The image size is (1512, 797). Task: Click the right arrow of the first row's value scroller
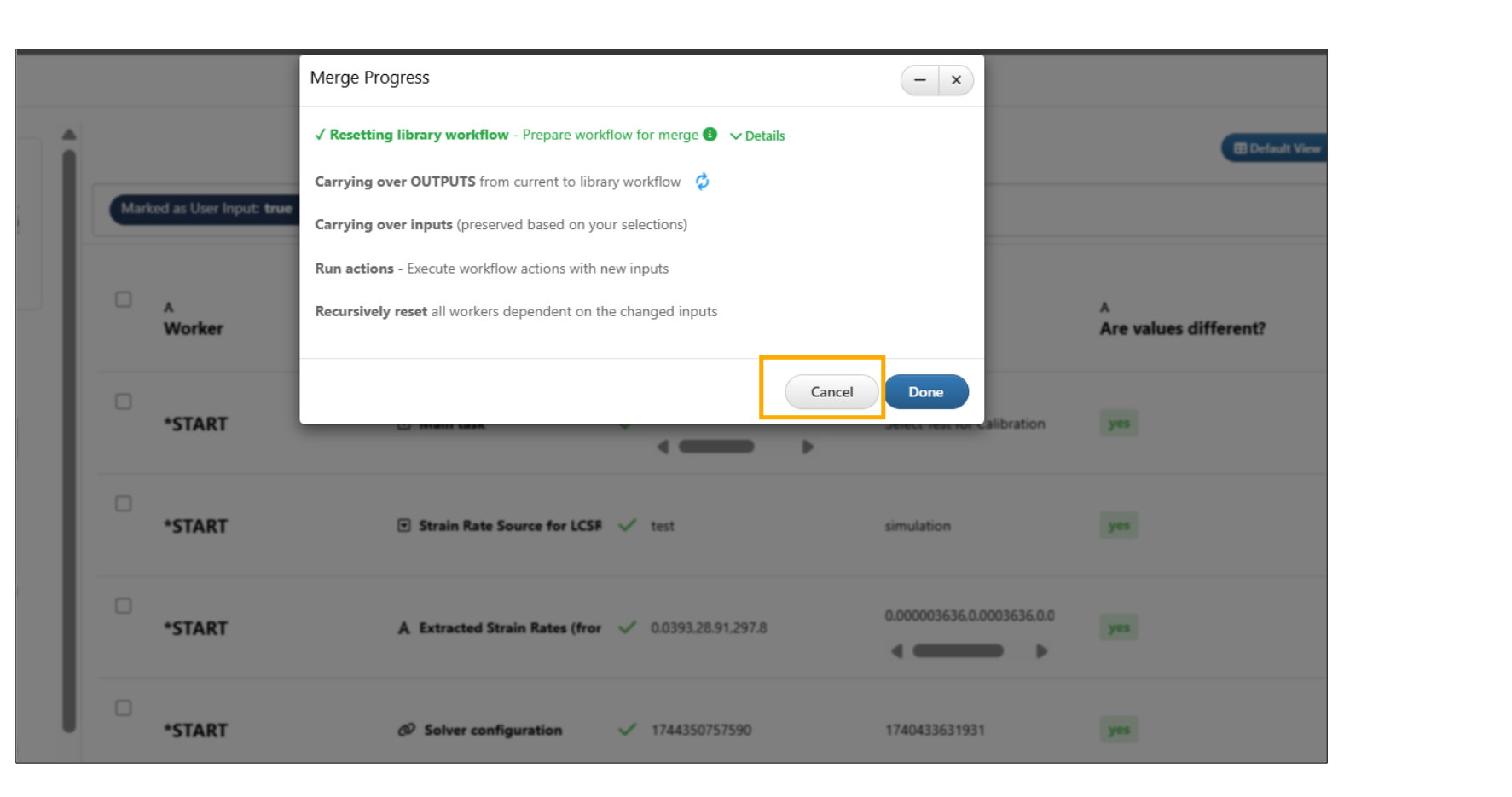pyautogui.click(x=808, y=447)
